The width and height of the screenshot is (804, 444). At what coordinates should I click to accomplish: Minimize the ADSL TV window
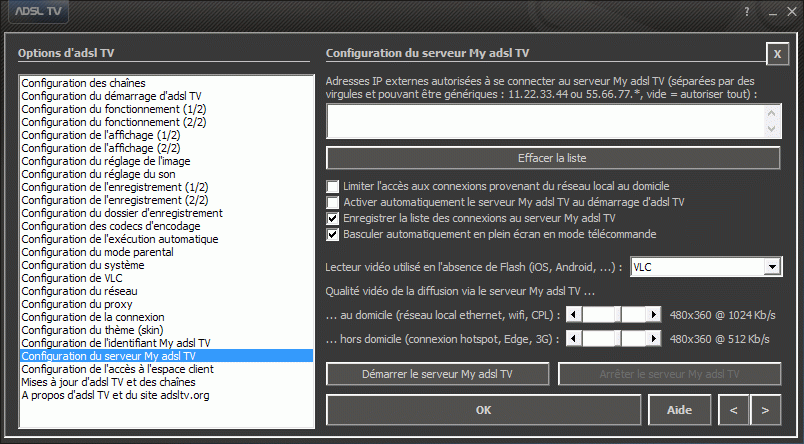coord(773,12)
